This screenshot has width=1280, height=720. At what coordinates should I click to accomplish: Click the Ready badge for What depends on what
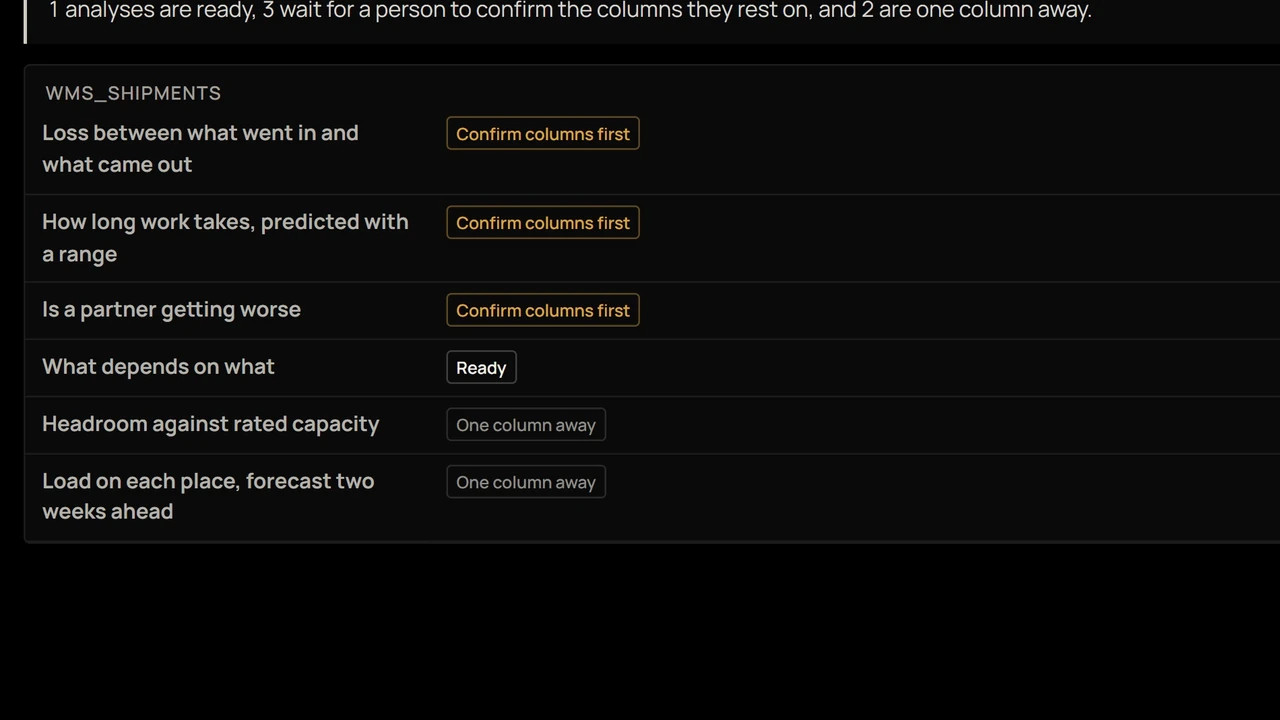tap(481, 367)
